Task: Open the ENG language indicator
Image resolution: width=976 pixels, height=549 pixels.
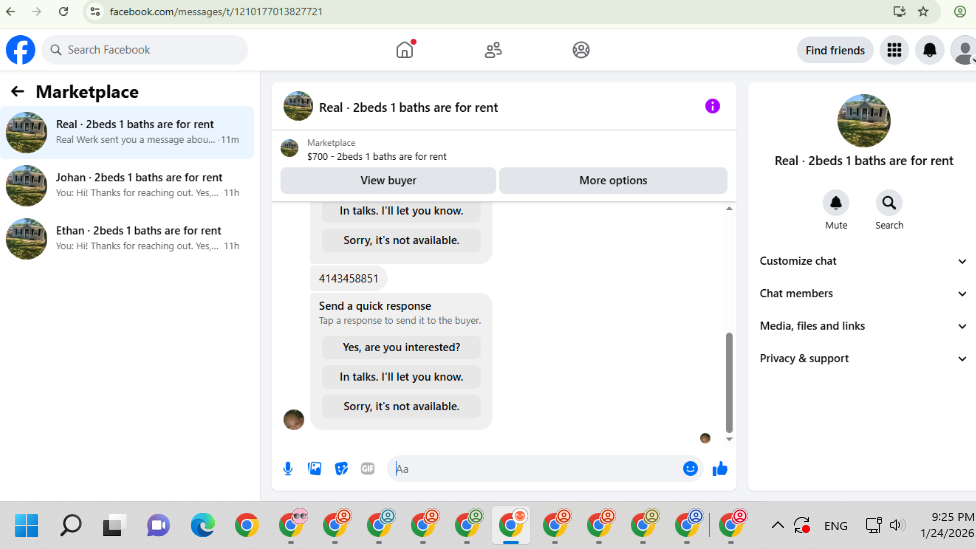Action: (x=835, y=526)
